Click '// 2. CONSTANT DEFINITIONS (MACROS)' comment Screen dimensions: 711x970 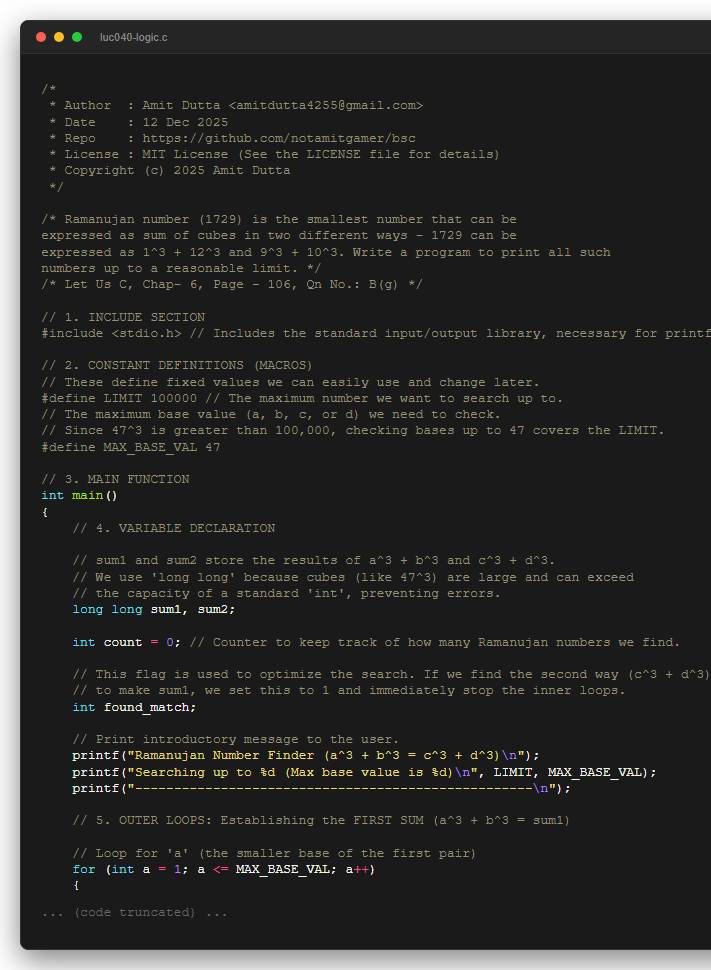[x=177, y=366]
